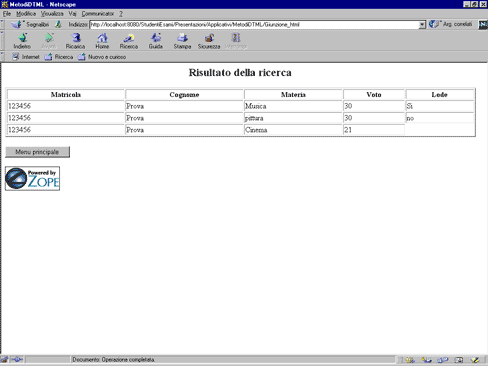Open the Ricerca search toolbar icon
Image resolution: width=488 pixels, height=366 pixels.
click(x=129, y=41)
